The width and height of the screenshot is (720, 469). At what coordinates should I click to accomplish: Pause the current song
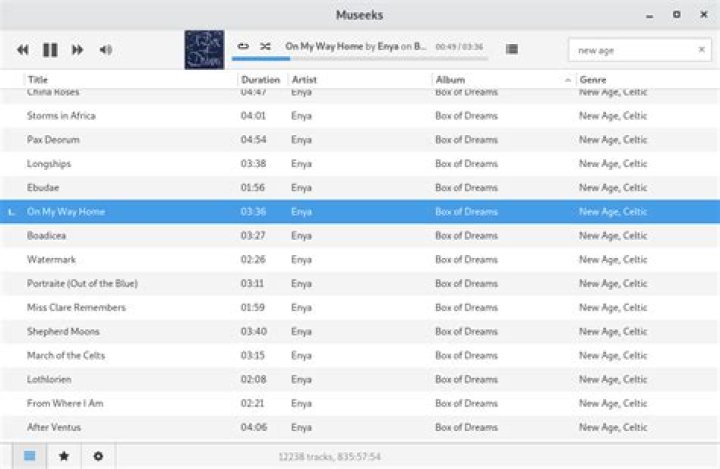coord(50,50)
